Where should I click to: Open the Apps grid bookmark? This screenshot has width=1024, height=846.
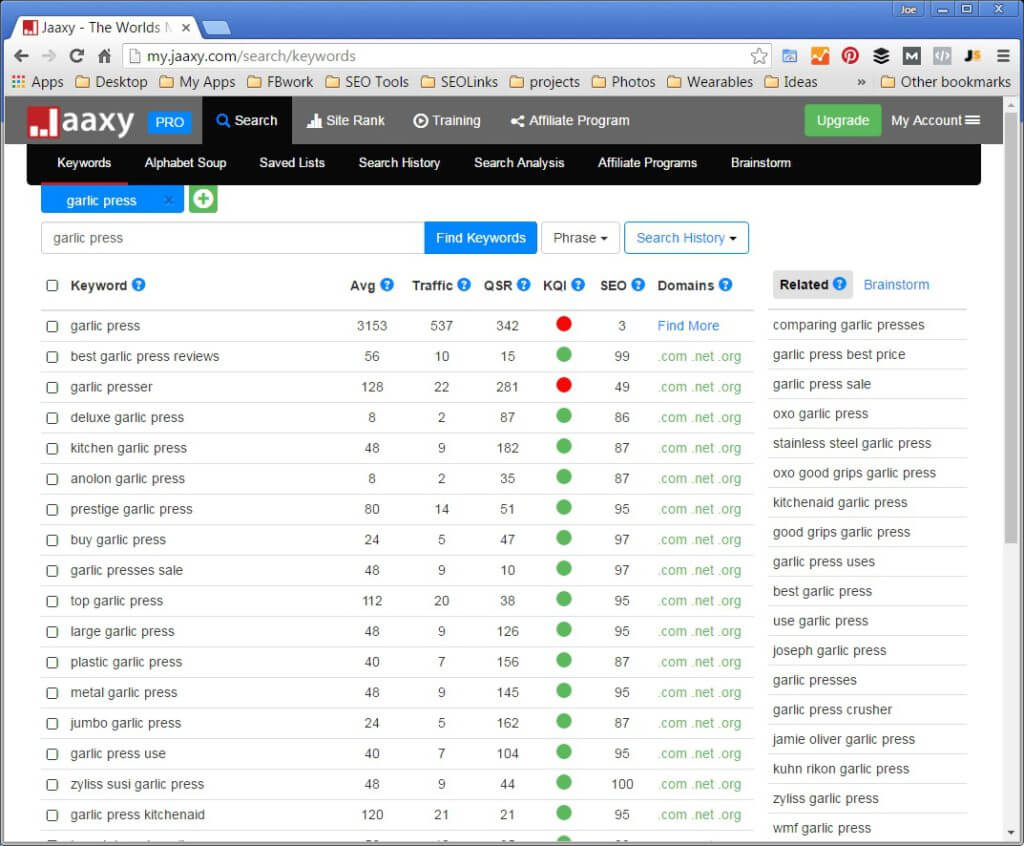[38, 82]
